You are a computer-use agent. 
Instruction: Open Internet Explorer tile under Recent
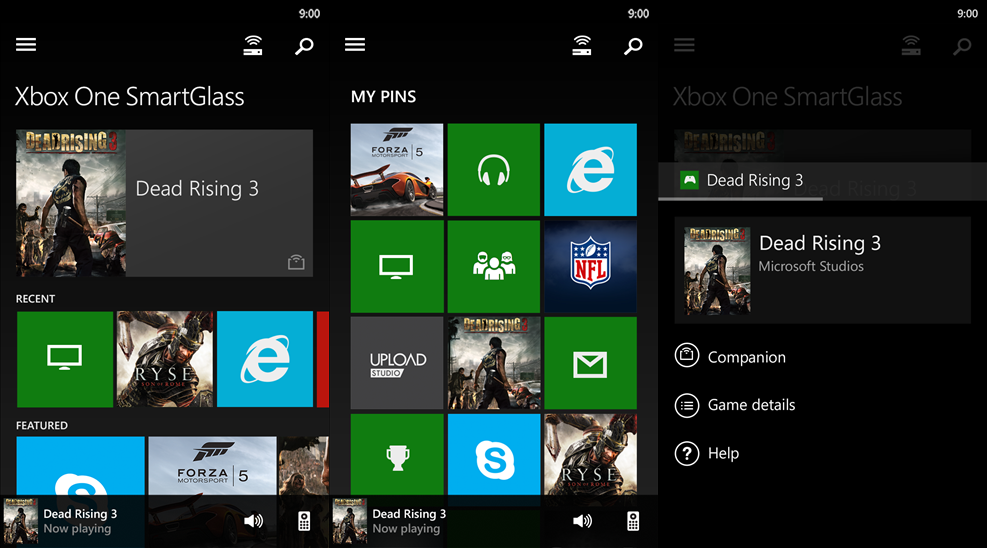click(265, 359)
